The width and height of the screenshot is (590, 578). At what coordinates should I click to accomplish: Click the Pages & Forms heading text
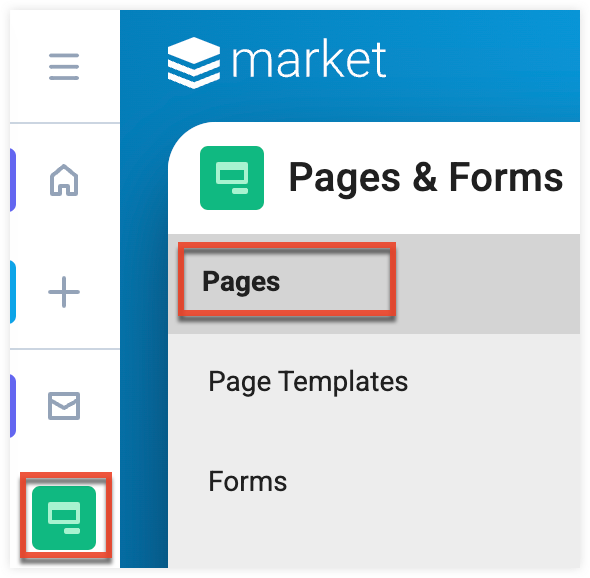coord(426,178)
